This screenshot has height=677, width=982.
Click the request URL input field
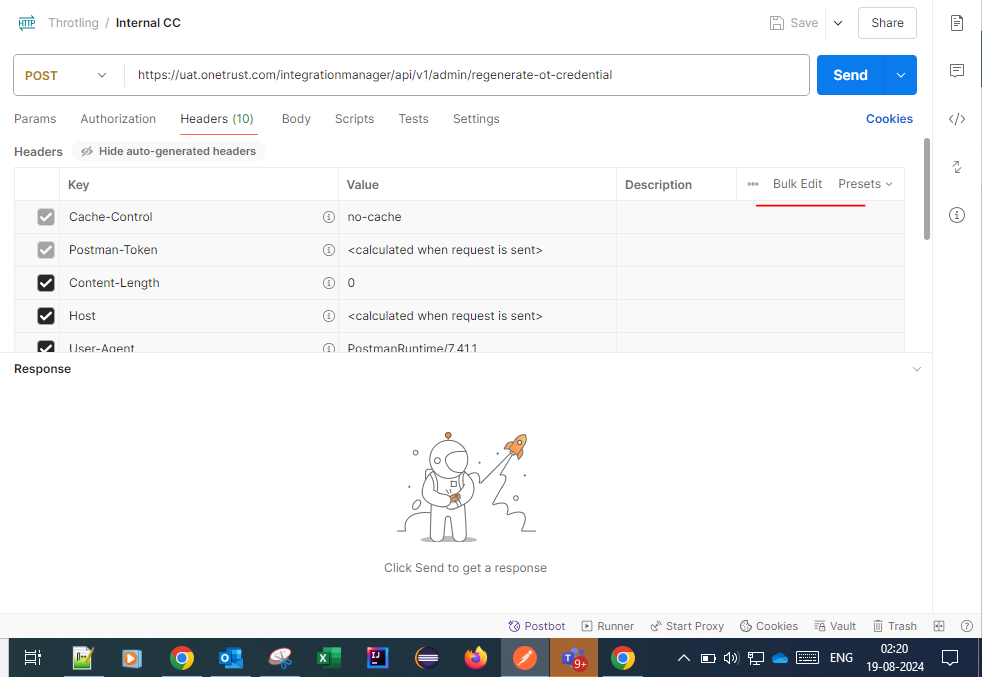(x=467, y=75)
